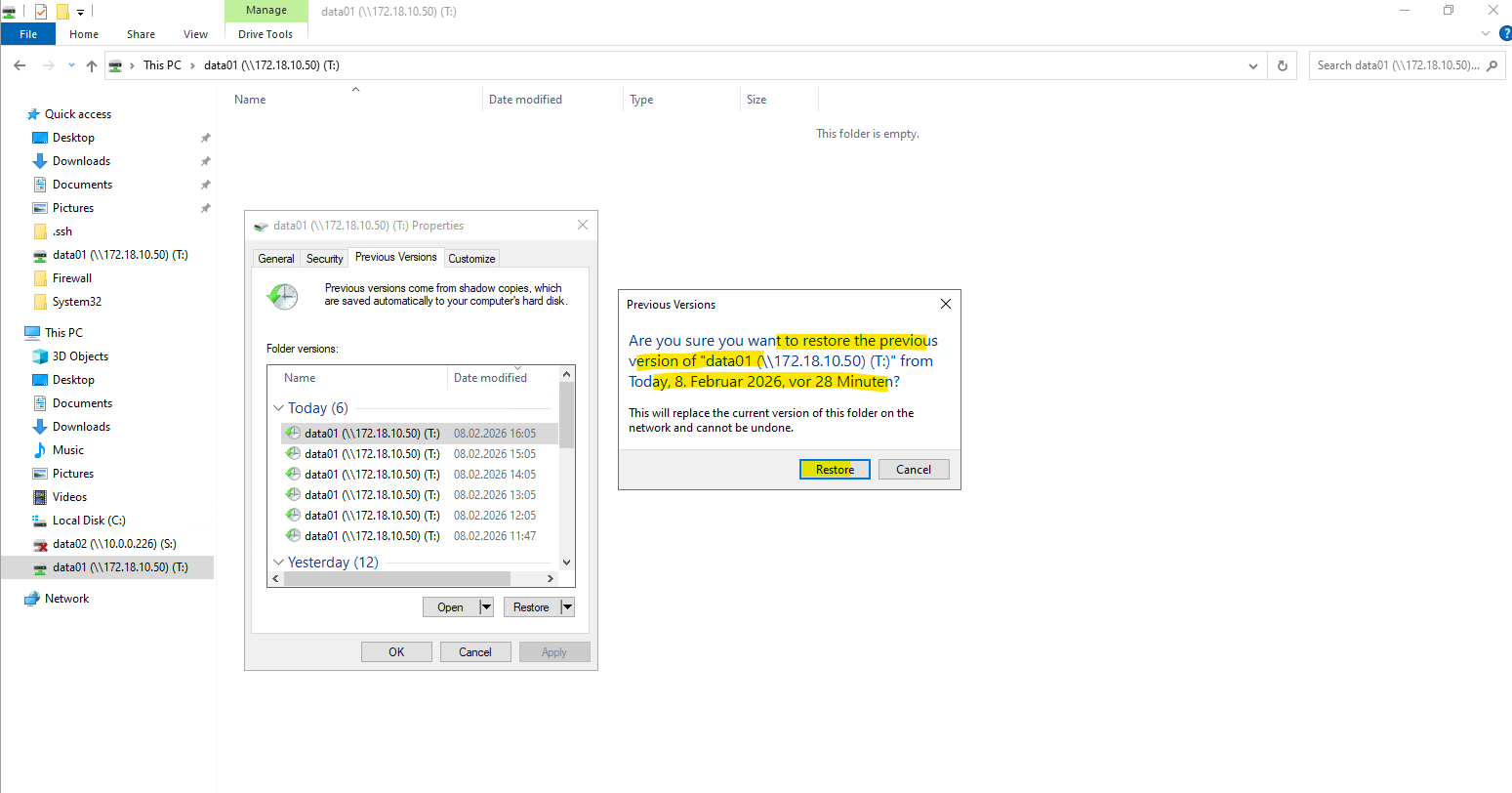Open the recent locations dropdown

71,65
